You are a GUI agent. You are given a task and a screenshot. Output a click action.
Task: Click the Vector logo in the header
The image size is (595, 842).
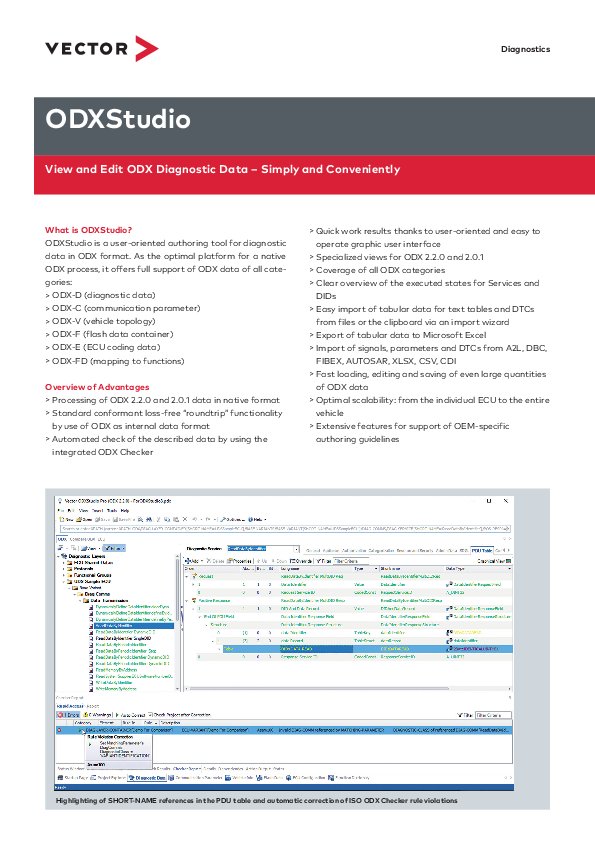pyautogui.click(x=102, y=48)
